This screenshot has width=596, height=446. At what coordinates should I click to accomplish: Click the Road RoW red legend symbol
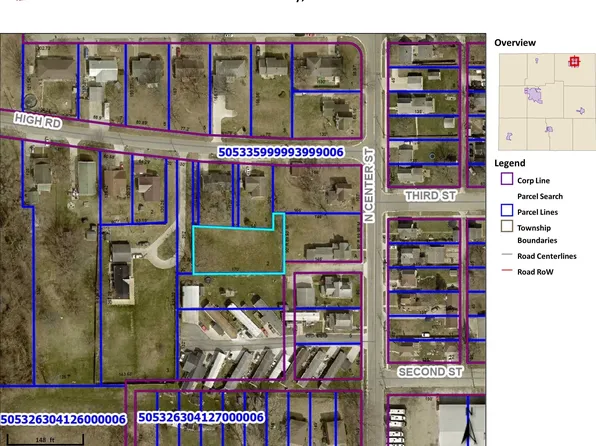pos(507,270)
